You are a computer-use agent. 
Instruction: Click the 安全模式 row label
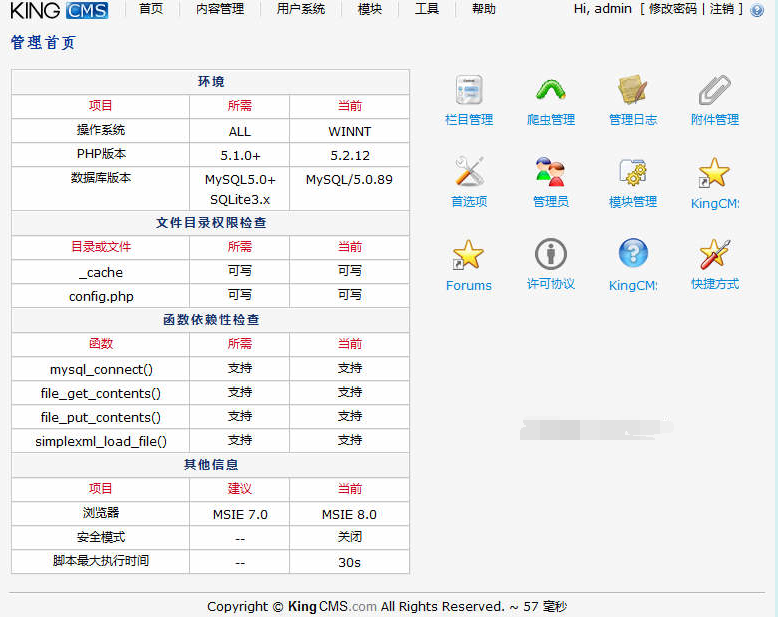pos(101,537)
